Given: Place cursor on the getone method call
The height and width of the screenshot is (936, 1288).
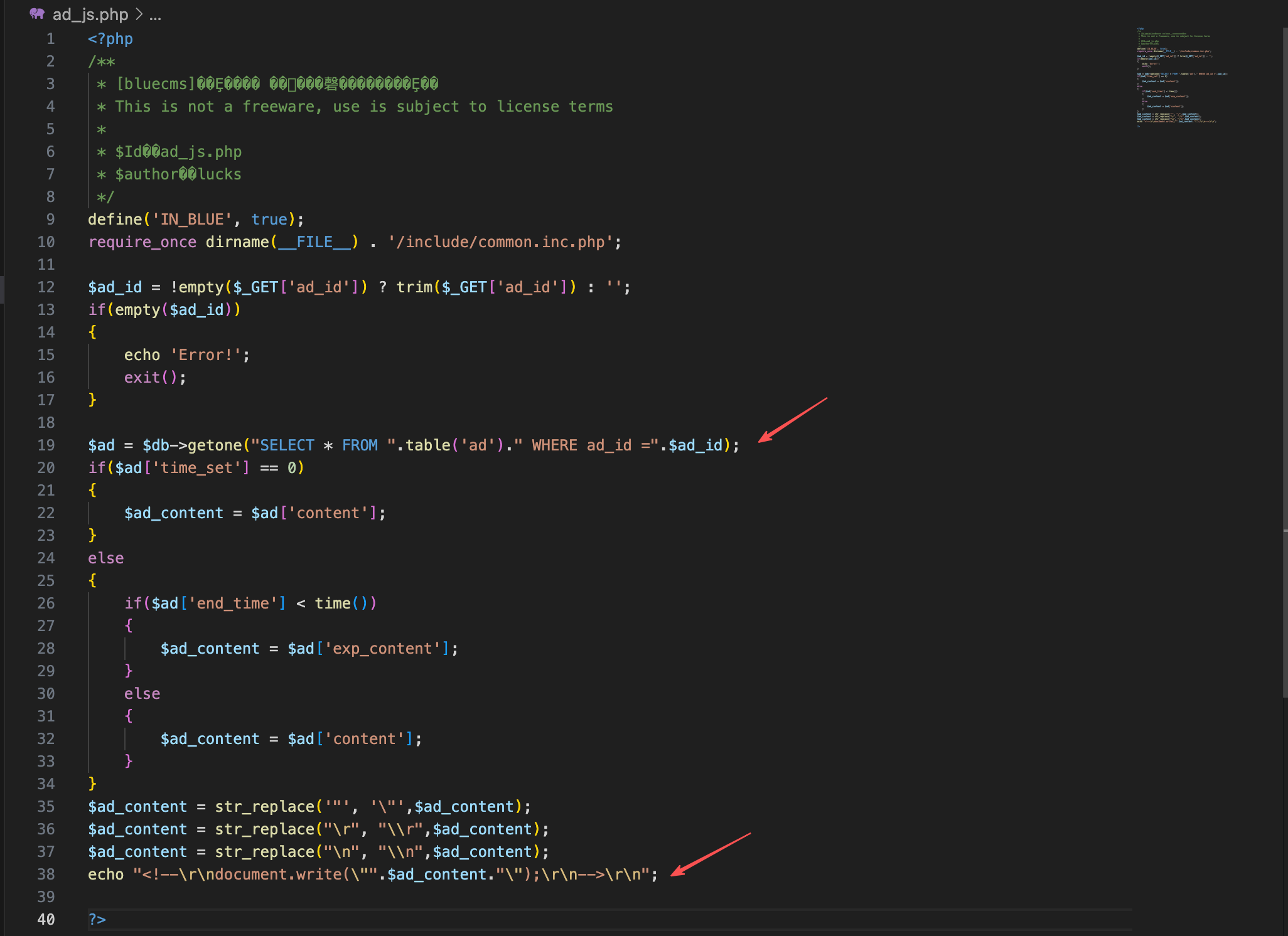Looking at the screenshot, I should pyautogui.click(x=215, y=445).
